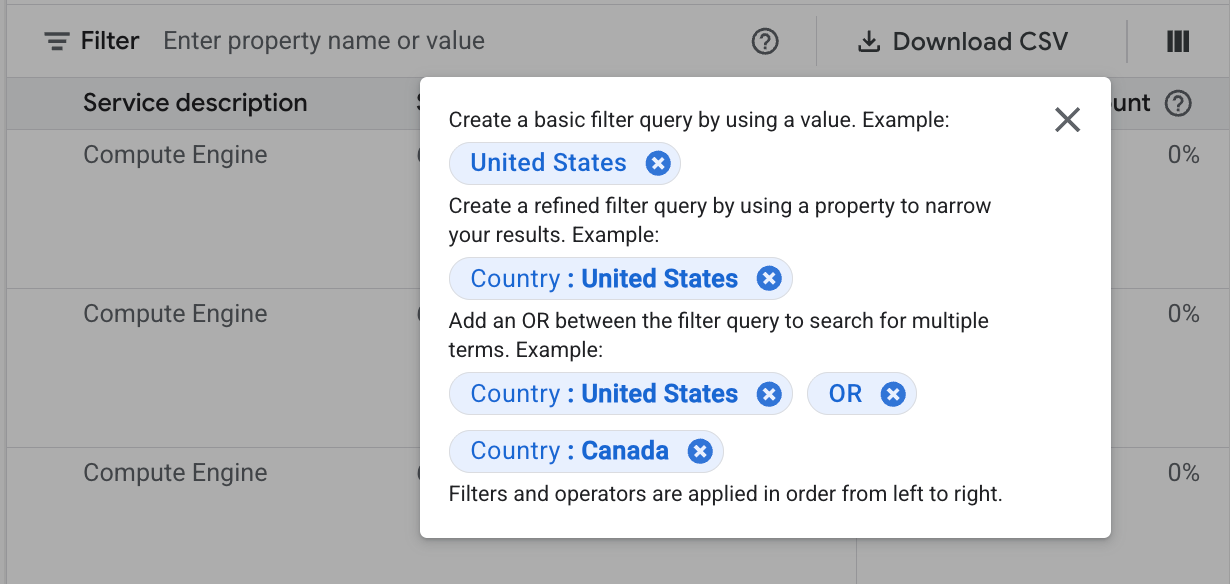Viewport: 1230px width, 584px height.
Task: Delete the Country : Canada chip
Action: [699, 451]
